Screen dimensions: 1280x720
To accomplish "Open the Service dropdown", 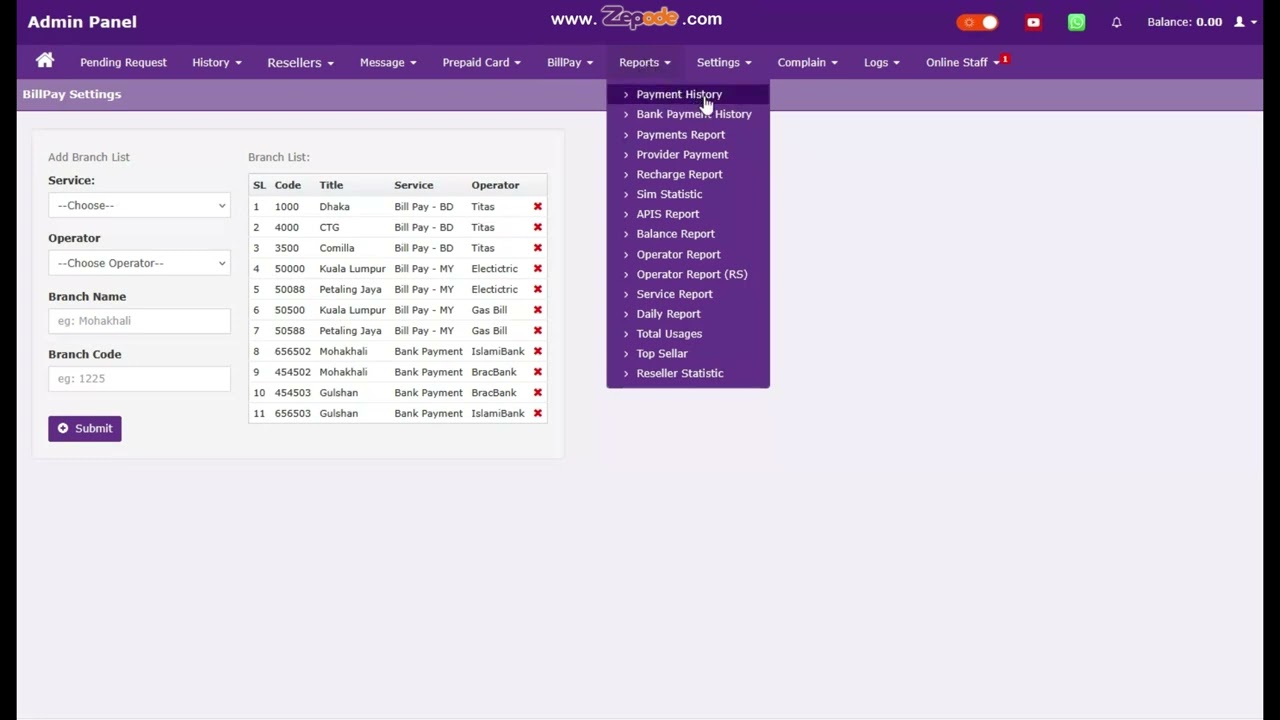I will (139, 205).
